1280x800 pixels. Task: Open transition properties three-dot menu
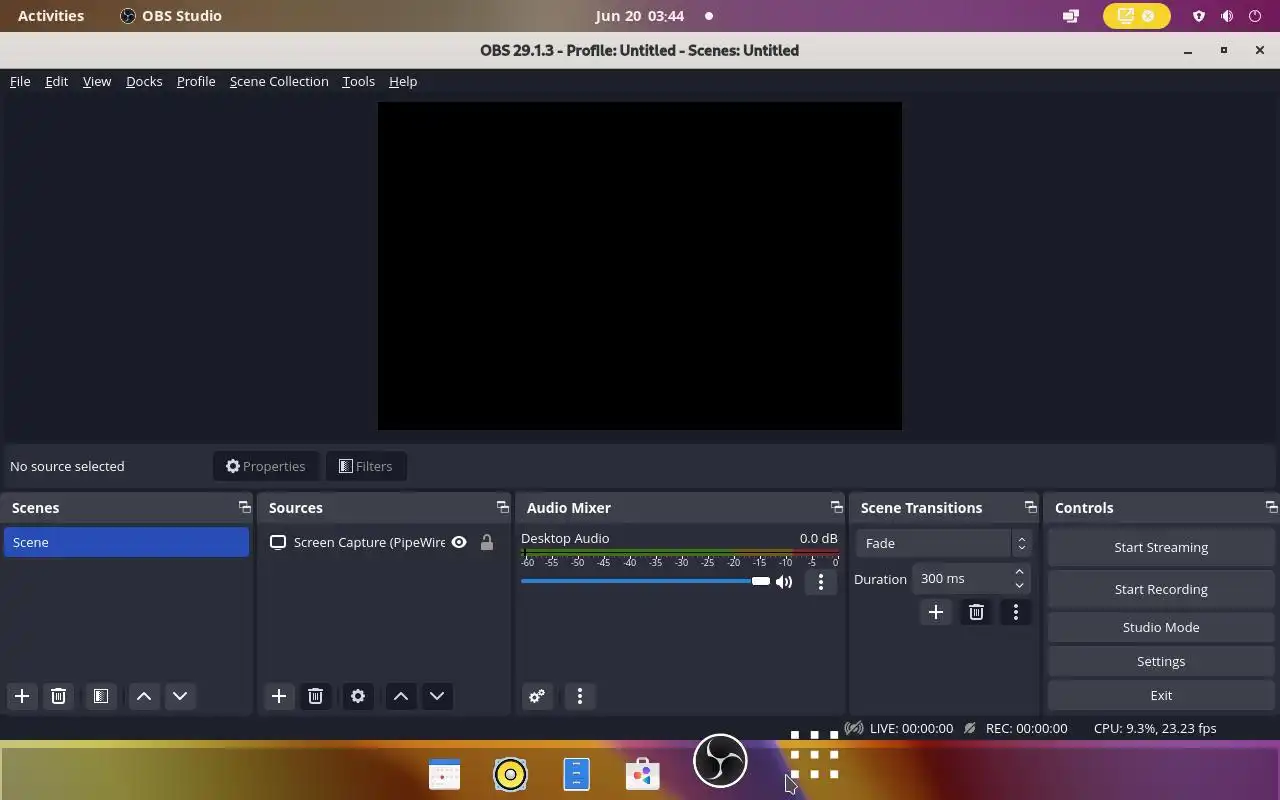click(1016, 612)
